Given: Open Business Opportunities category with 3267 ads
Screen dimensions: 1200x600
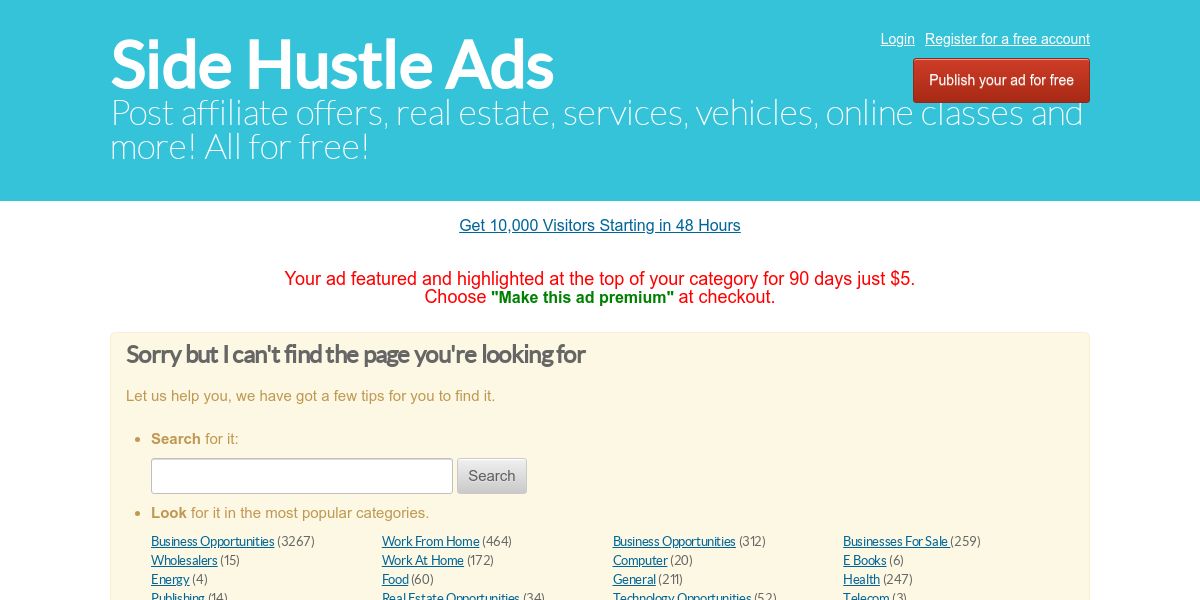Looking at the screenshot, I should point(213,541).
